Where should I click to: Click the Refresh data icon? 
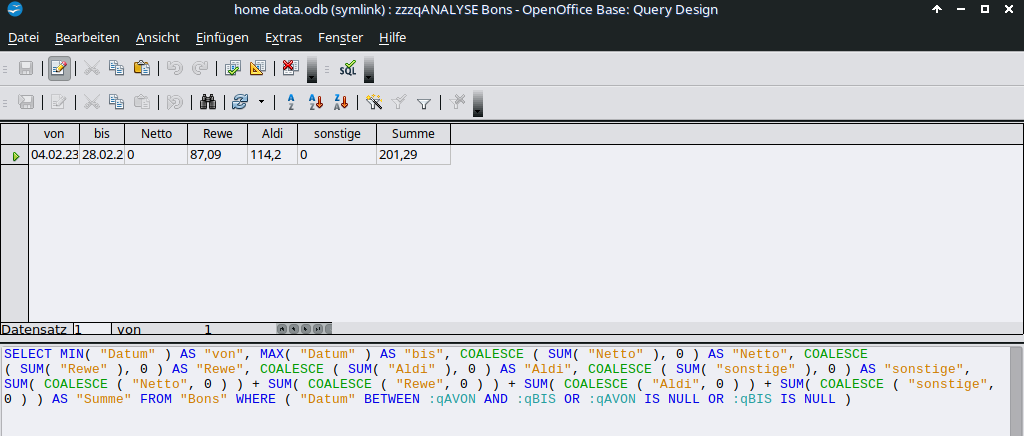(239, 102)
